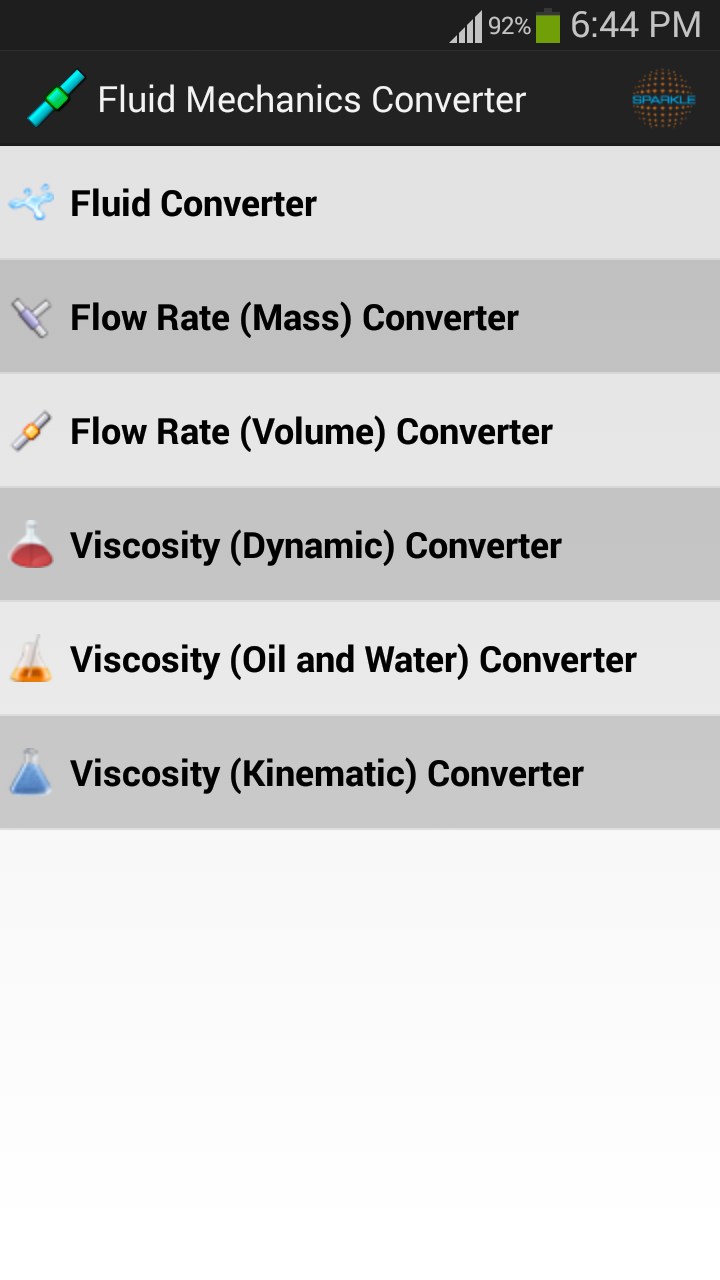Screen dimensions: 720x1280
Task: Tap the Sparkle logo in header
Action: pyautogui.click(x=663, y=99)
